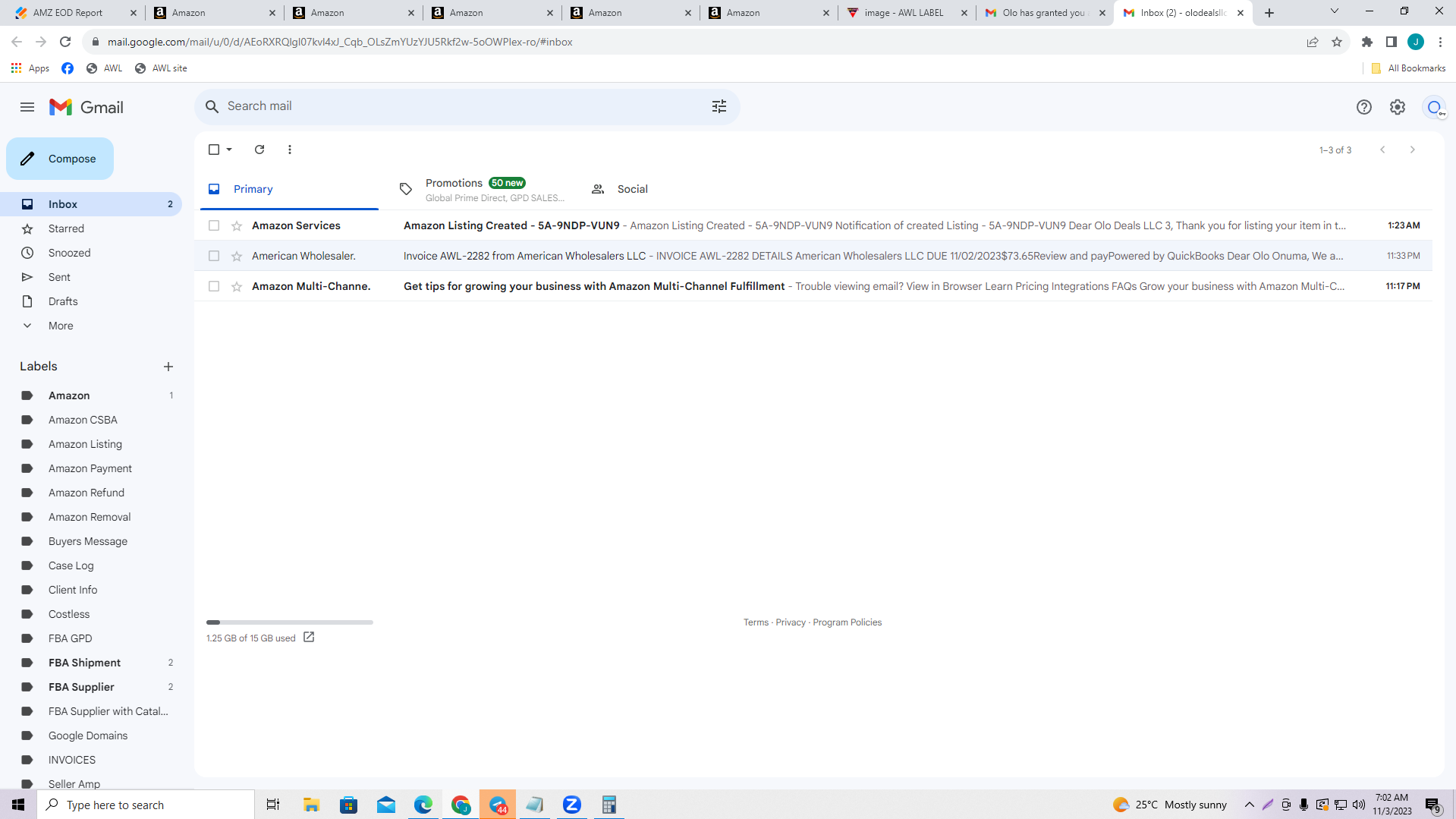Switch to image - AWL LABEL browser tab
Screen dimensions: 1456x819
pos(907,13)
